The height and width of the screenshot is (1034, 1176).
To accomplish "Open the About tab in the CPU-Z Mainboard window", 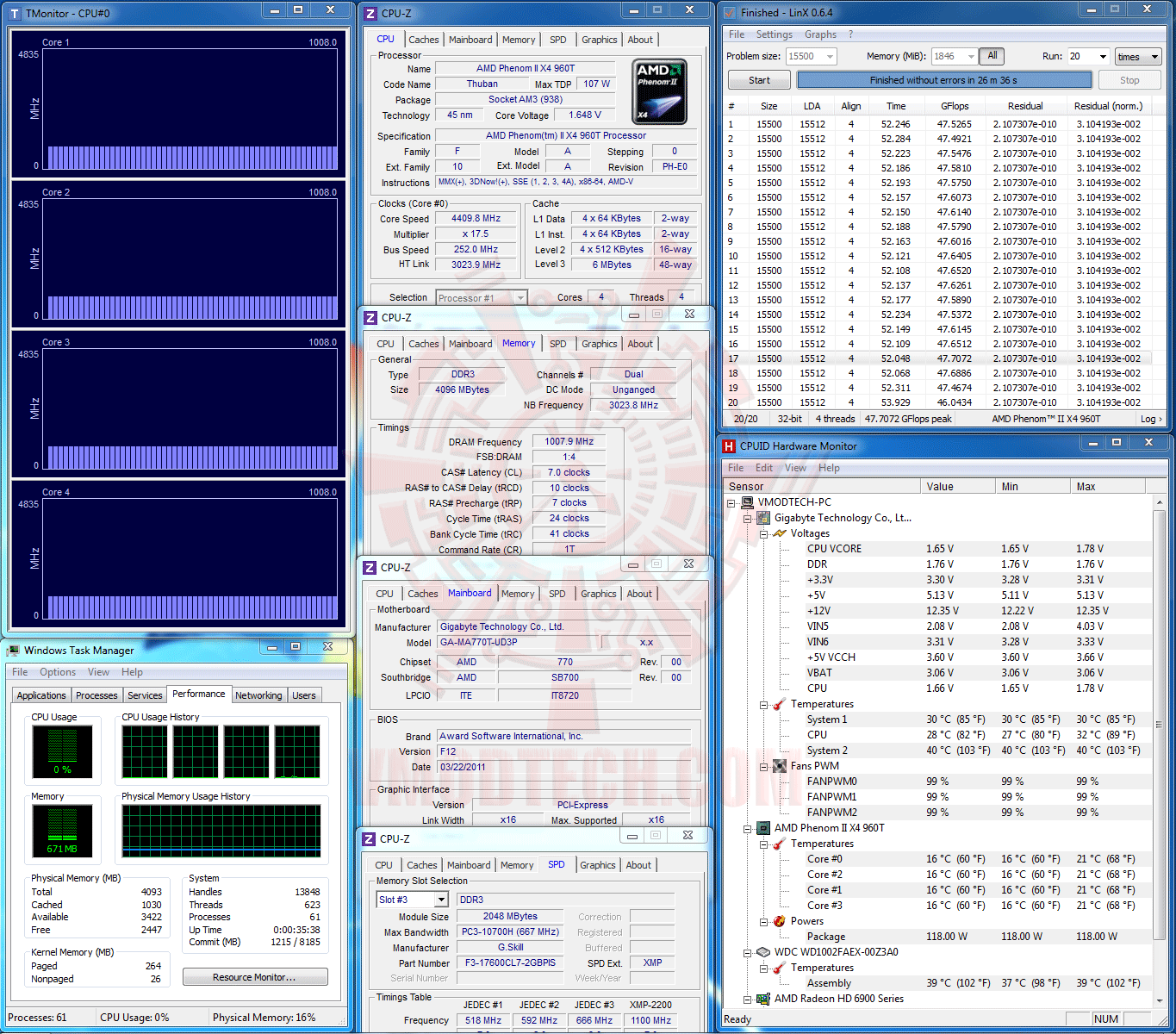I will point(639,594).
